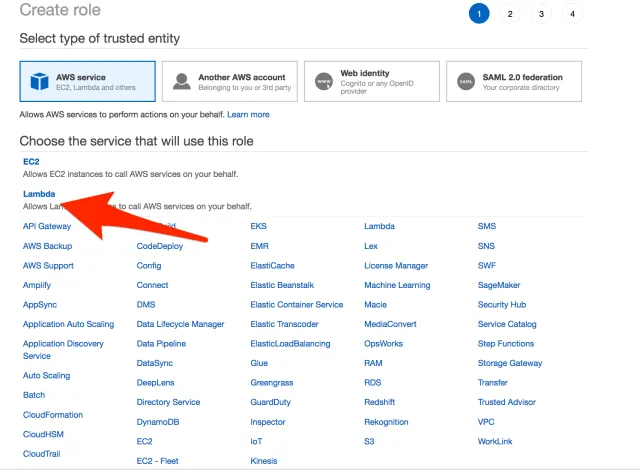Select the SAML 2.0 federation card
640x471 pixels.
click(514, 81)
